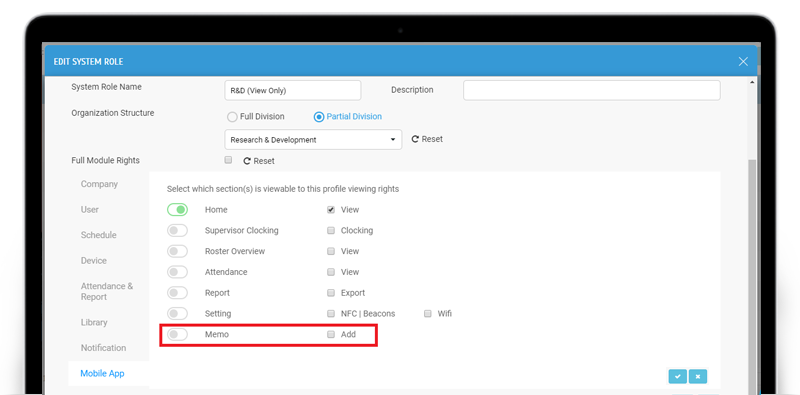The image size is (800, 395).
Task: Turn on the Roster Overview switch
Action: pyautogui.click(x=177, y=252)
